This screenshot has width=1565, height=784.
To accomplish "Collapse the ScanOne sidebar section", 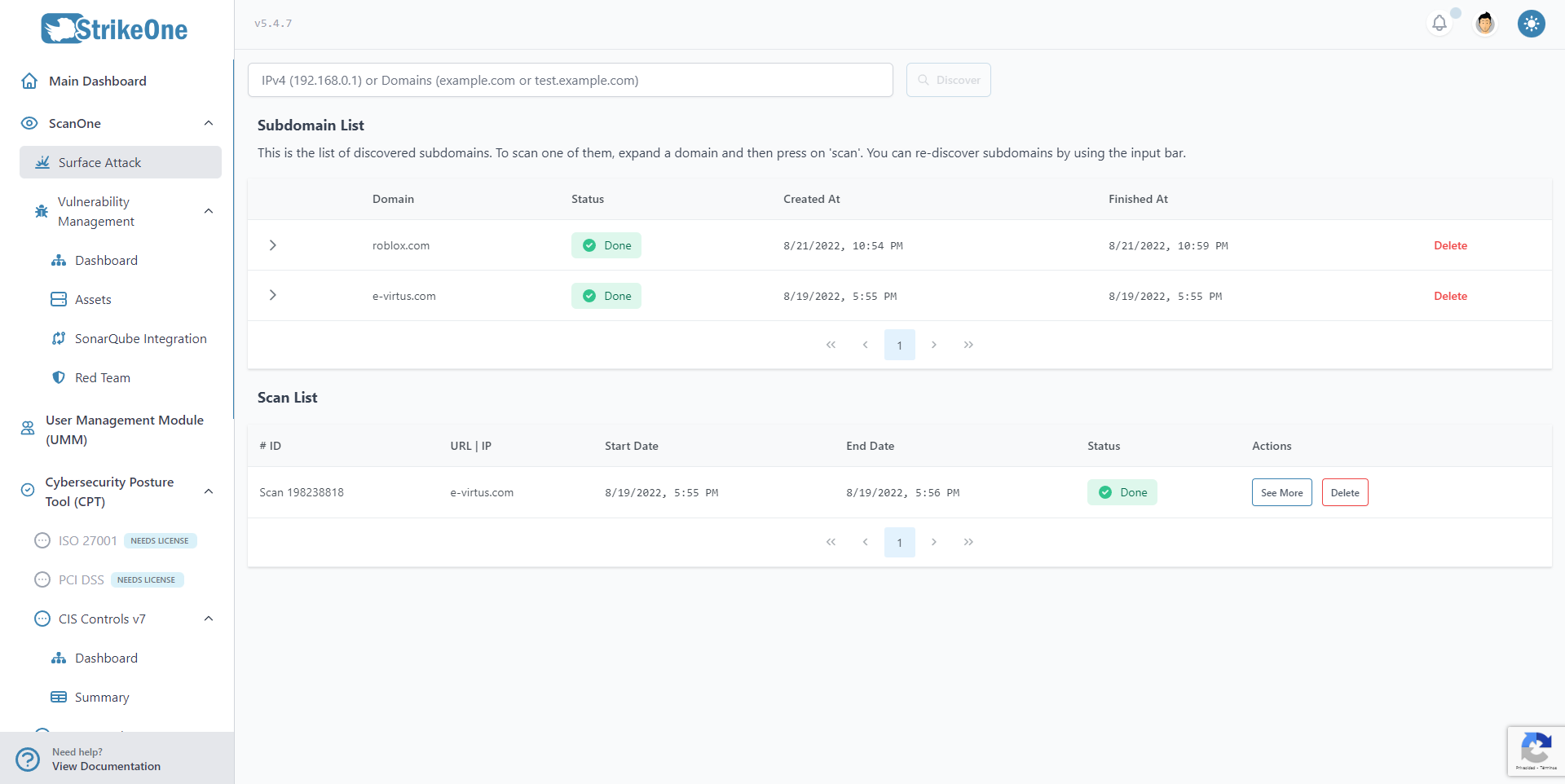I will pos(209,123).
